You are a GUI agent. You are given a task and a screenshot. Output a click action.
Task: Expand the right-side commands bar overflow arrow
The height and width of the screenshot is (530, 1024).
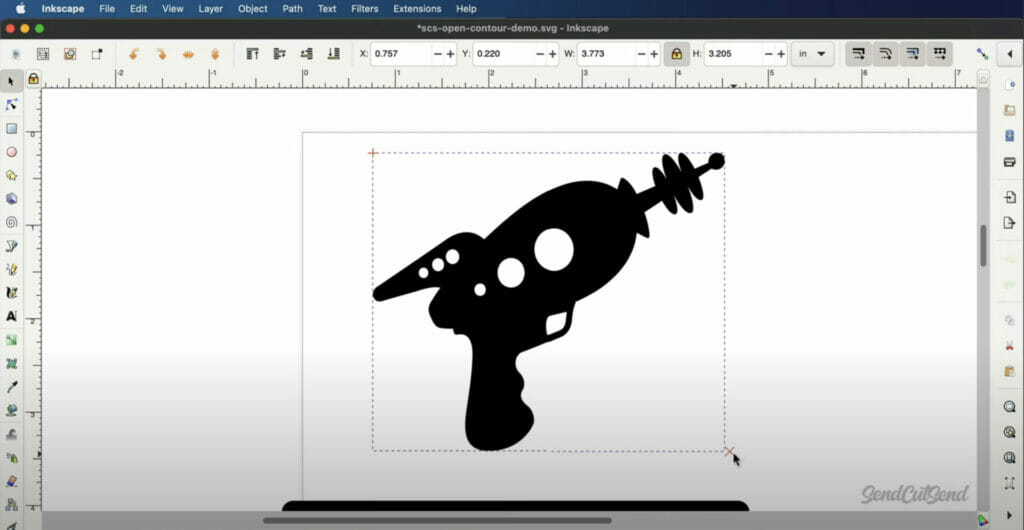[x=1010, y=515]
